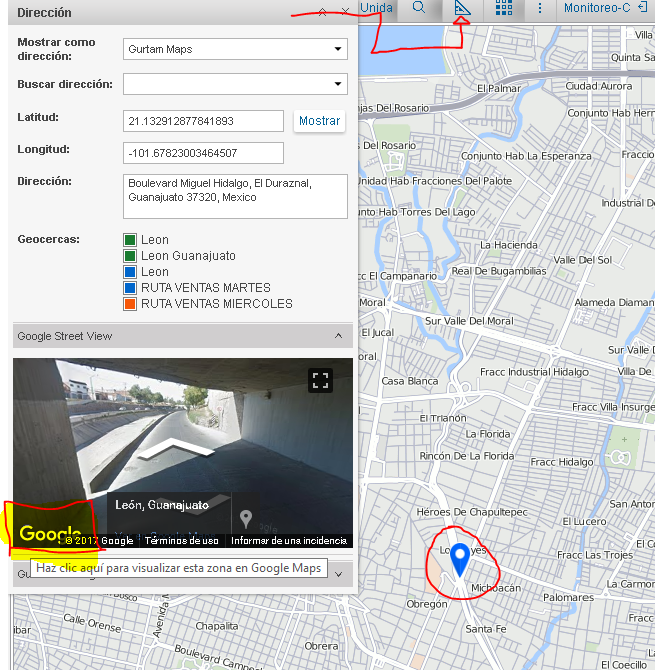Click the logout icon beside Monitoreo-C

pyautogui.click(x=641, y=8)
